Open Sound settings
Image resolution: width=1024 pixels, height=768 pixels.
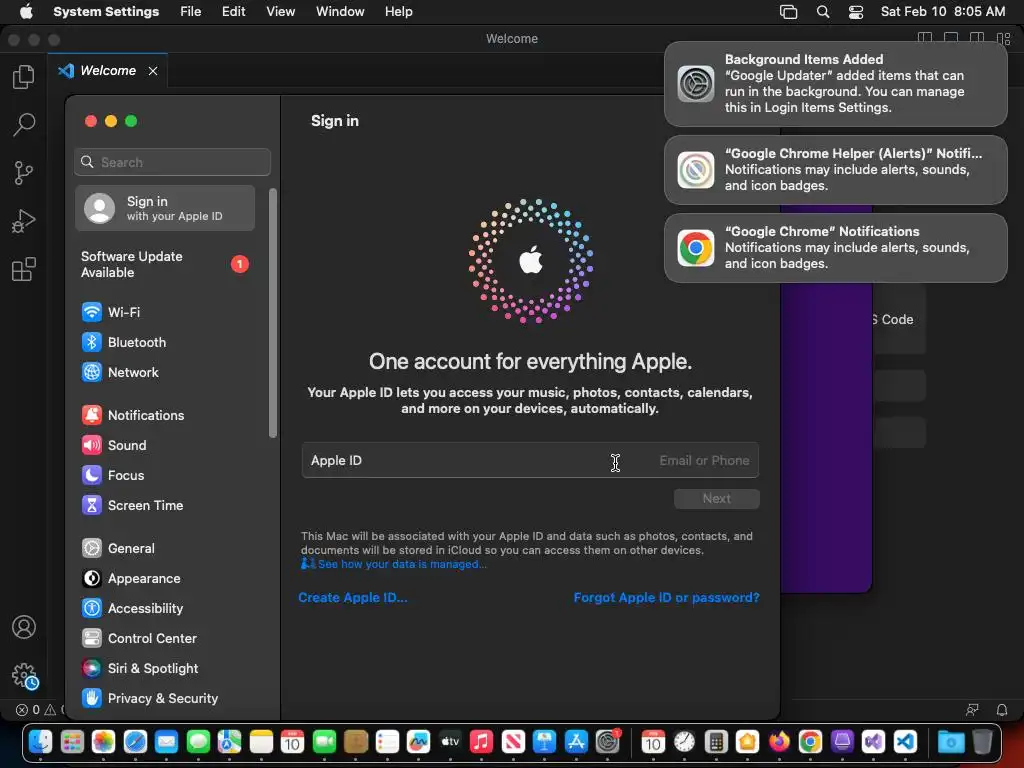[165, 445]
